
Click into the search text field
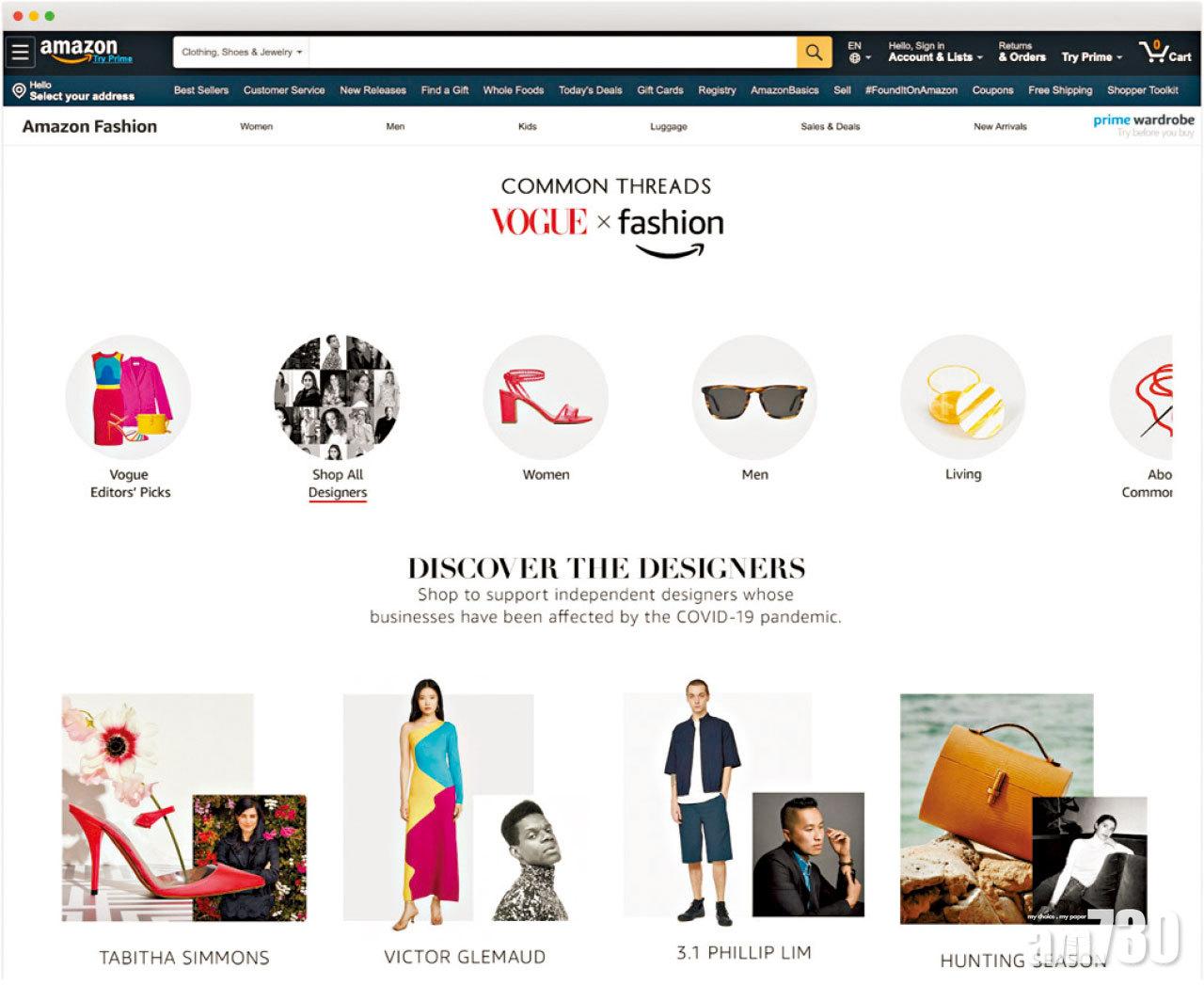pos(552,52)
